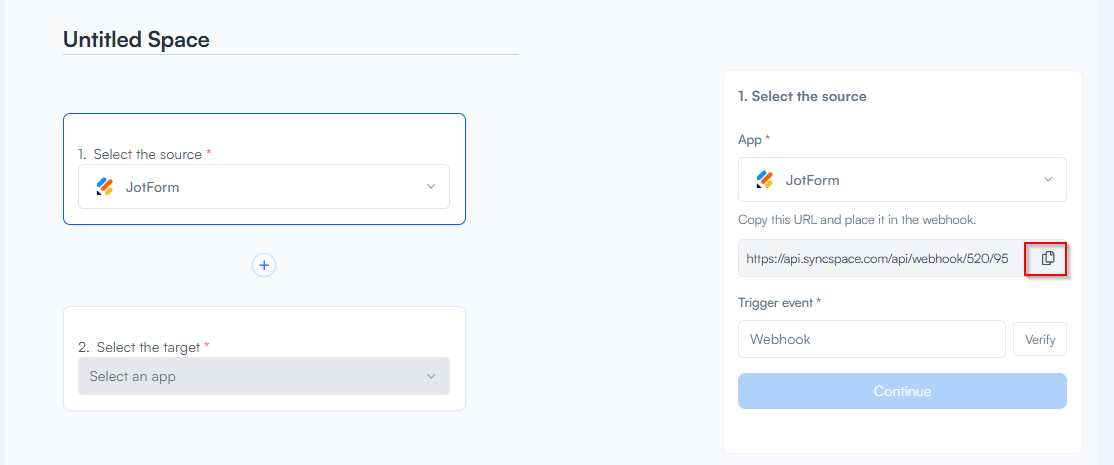Click the 'JotForm' text in the App dropdown

[812, 180]
